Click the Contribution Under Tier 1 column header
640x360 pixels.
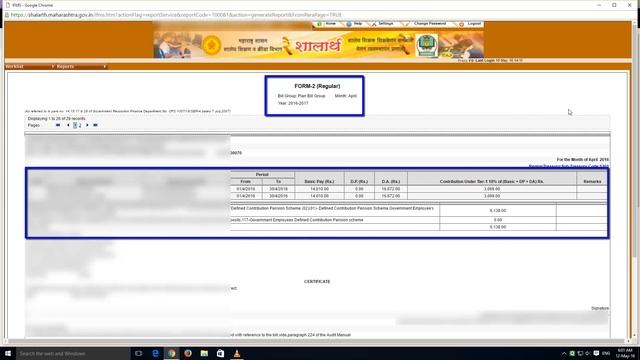tap(492, 181)
